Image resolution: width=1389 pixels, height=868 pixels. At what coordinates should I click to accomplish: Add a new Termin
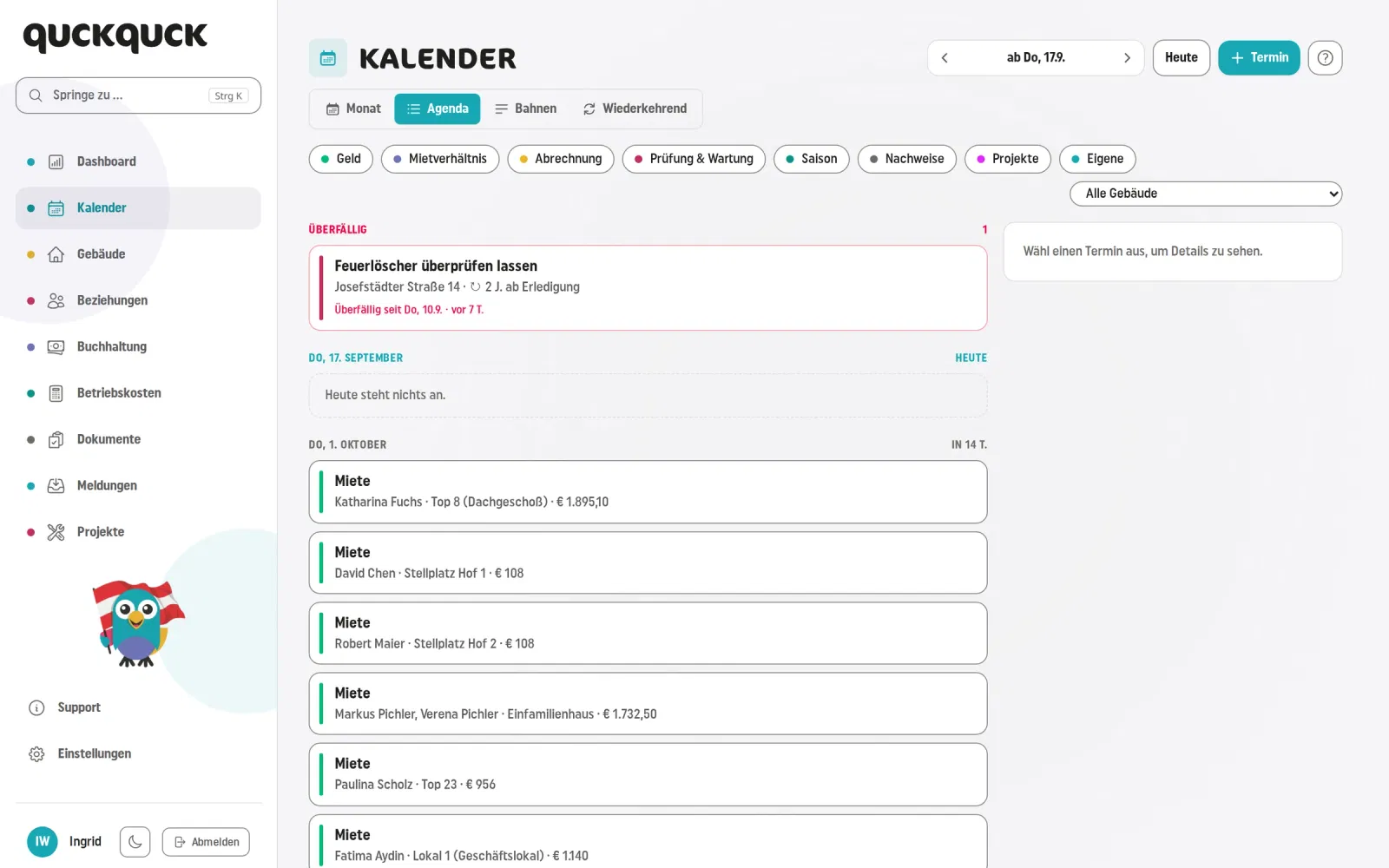(1259, 58)
